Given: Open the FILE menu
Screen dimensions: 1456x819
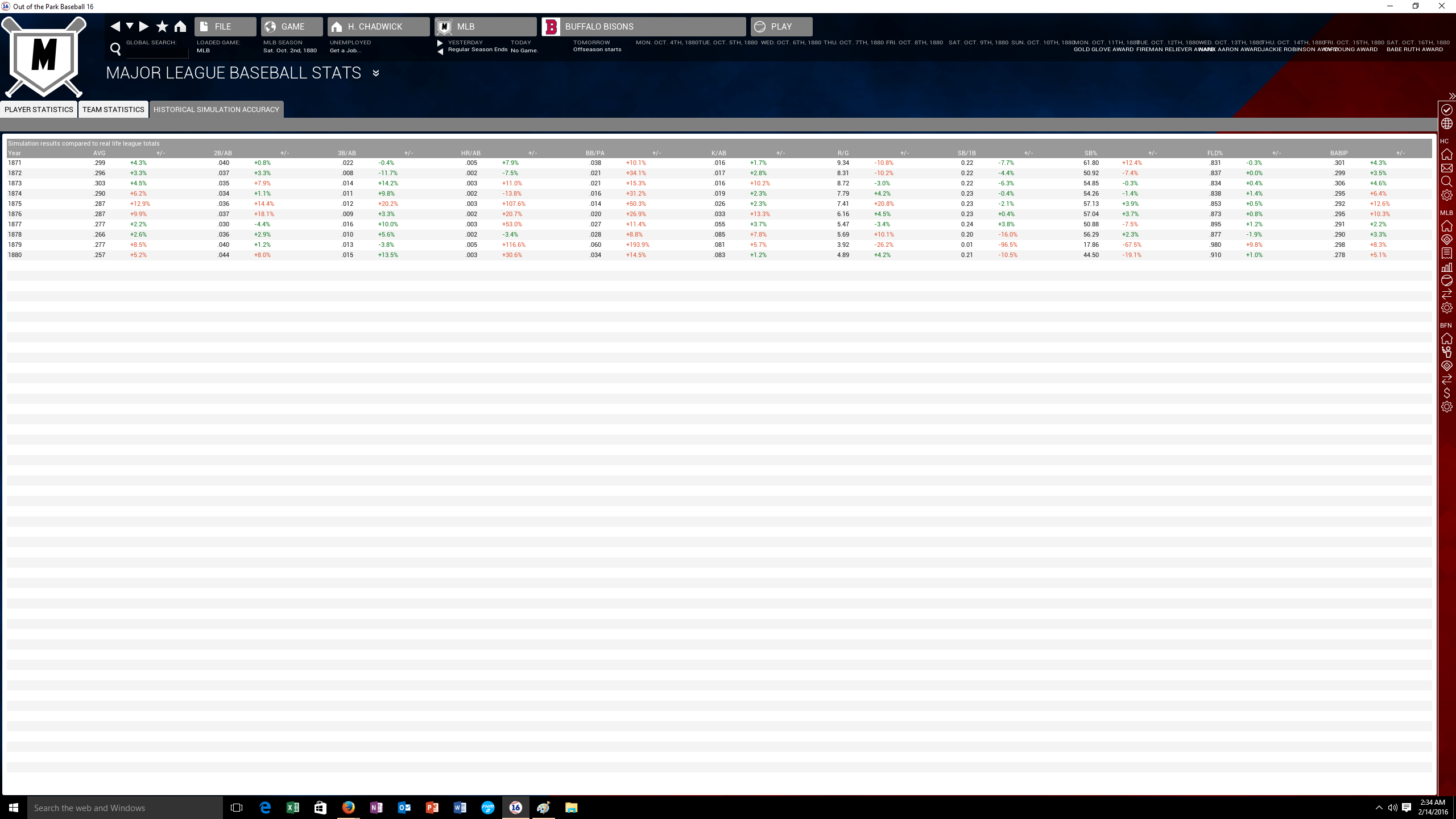Looking at the screenshot, I should 225,27.
